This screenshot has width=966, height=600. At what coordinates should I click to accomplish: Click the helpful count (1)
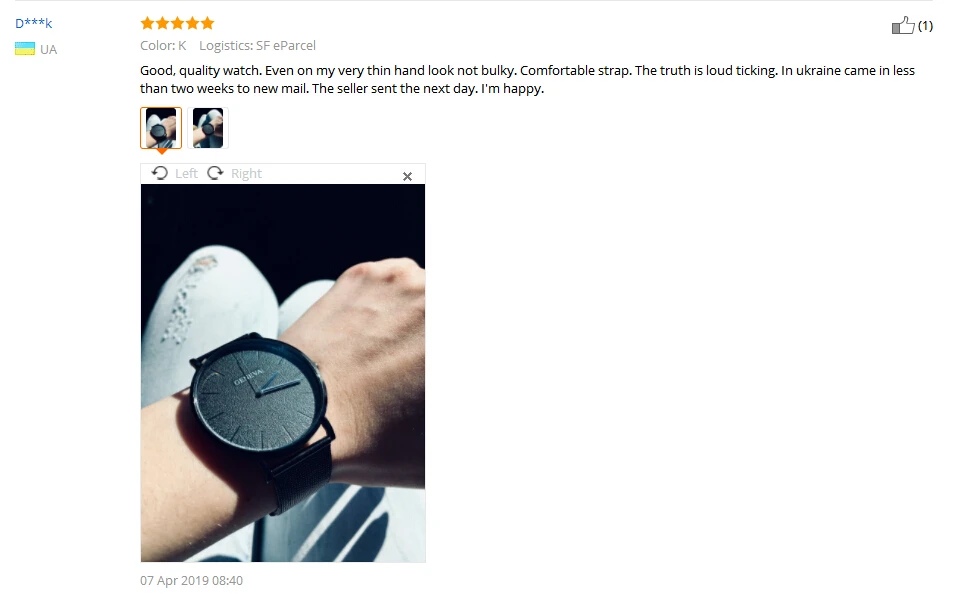(x=925, y=26)
